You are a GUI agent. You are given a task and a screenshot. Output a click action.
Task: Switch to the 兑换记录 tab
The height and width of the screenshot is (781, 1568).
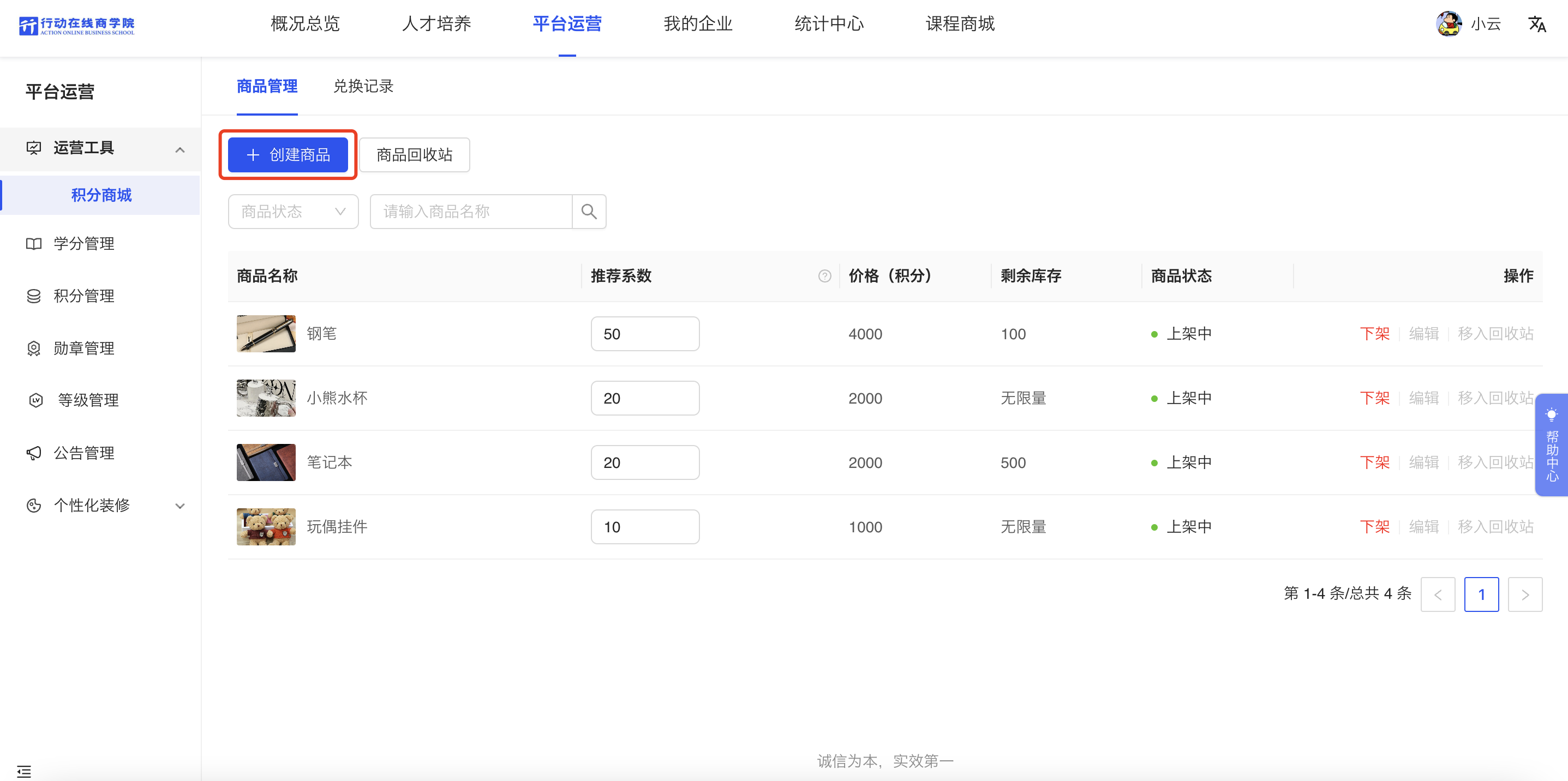pyautogui.click(x=363, y=86)
